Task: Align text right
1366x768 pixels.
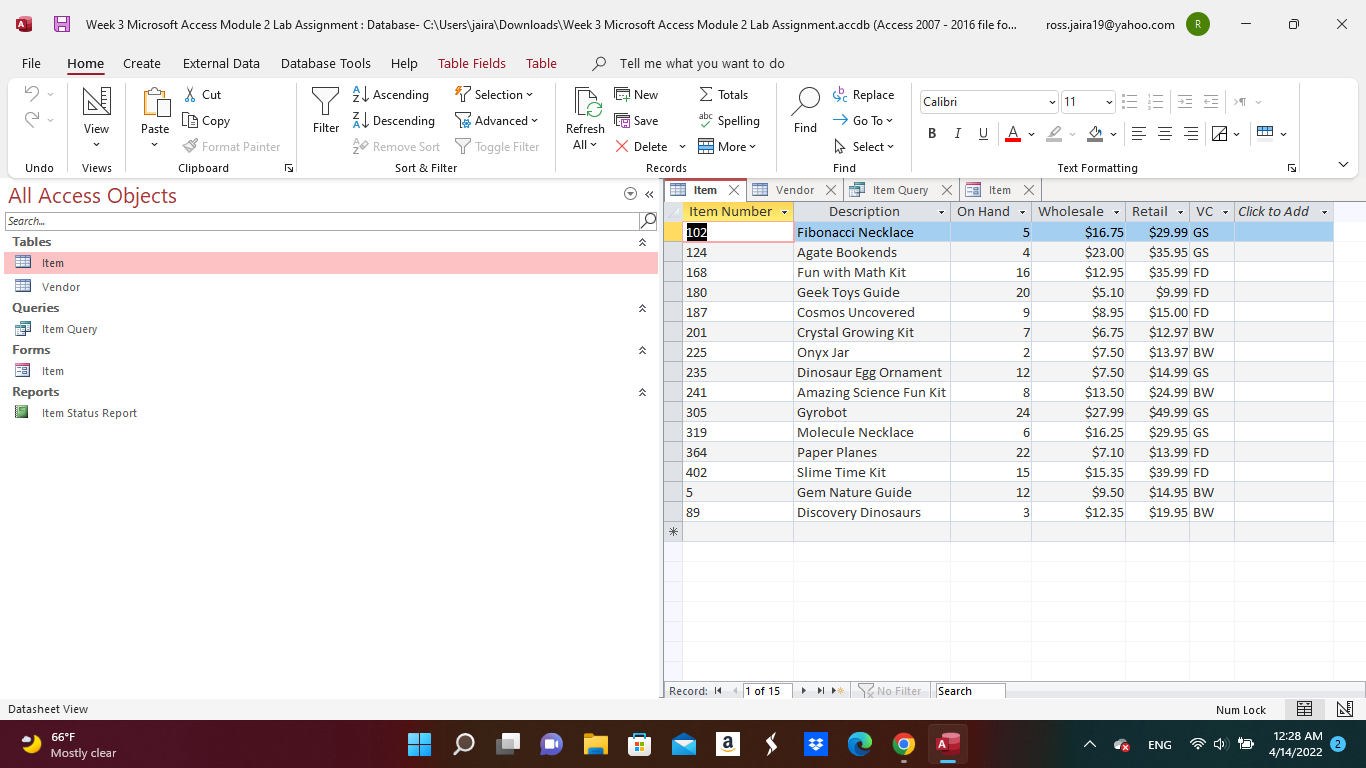Action: 1191,133
